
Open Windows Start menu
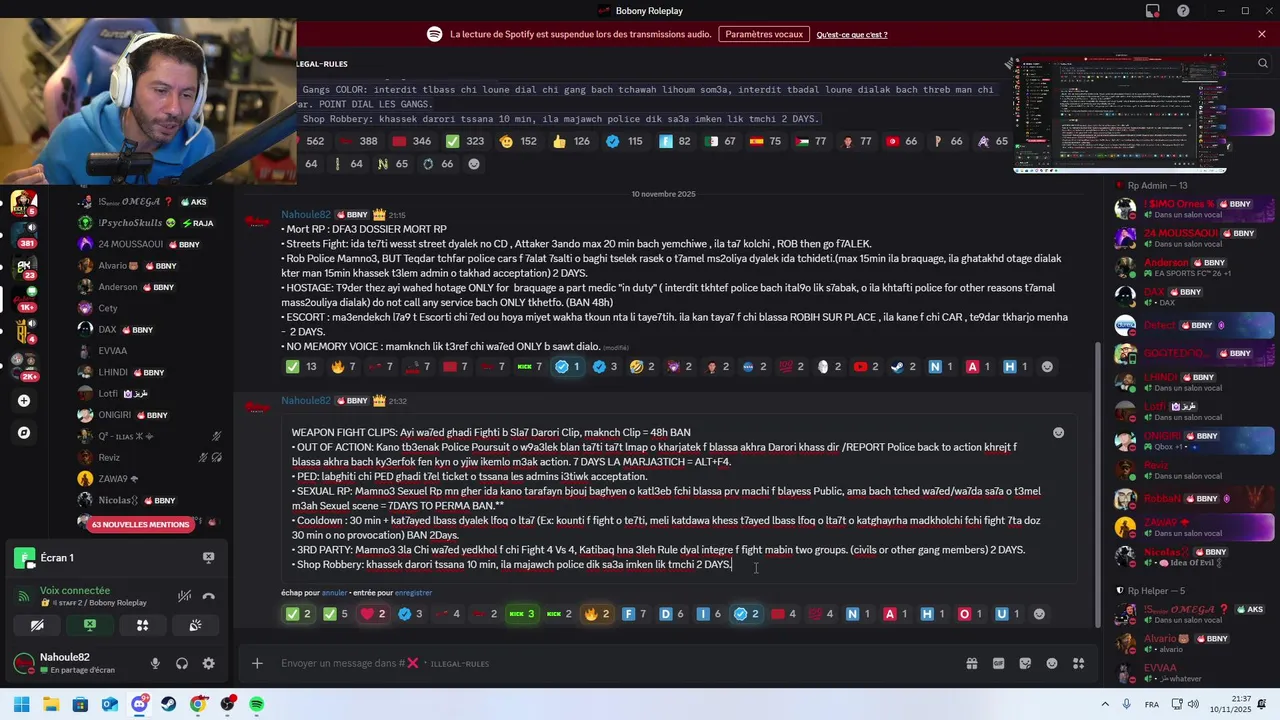[x=21, y=705]
